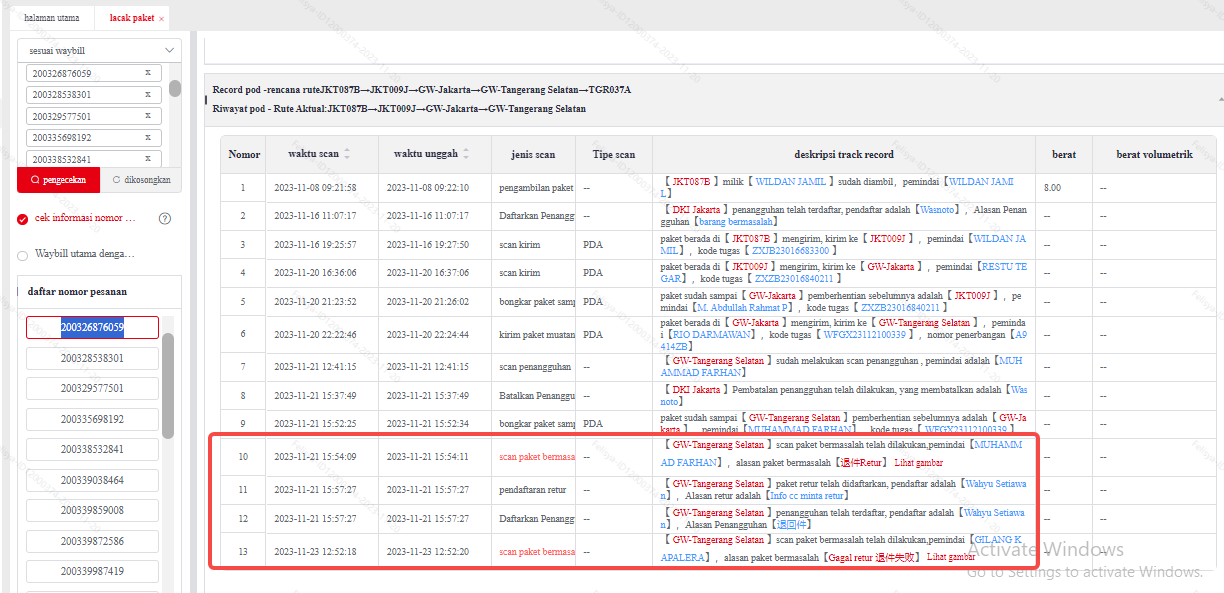
Task: Select order 200329577501 in daftar nomor pesanan
Action: click(x=92, y=388)
